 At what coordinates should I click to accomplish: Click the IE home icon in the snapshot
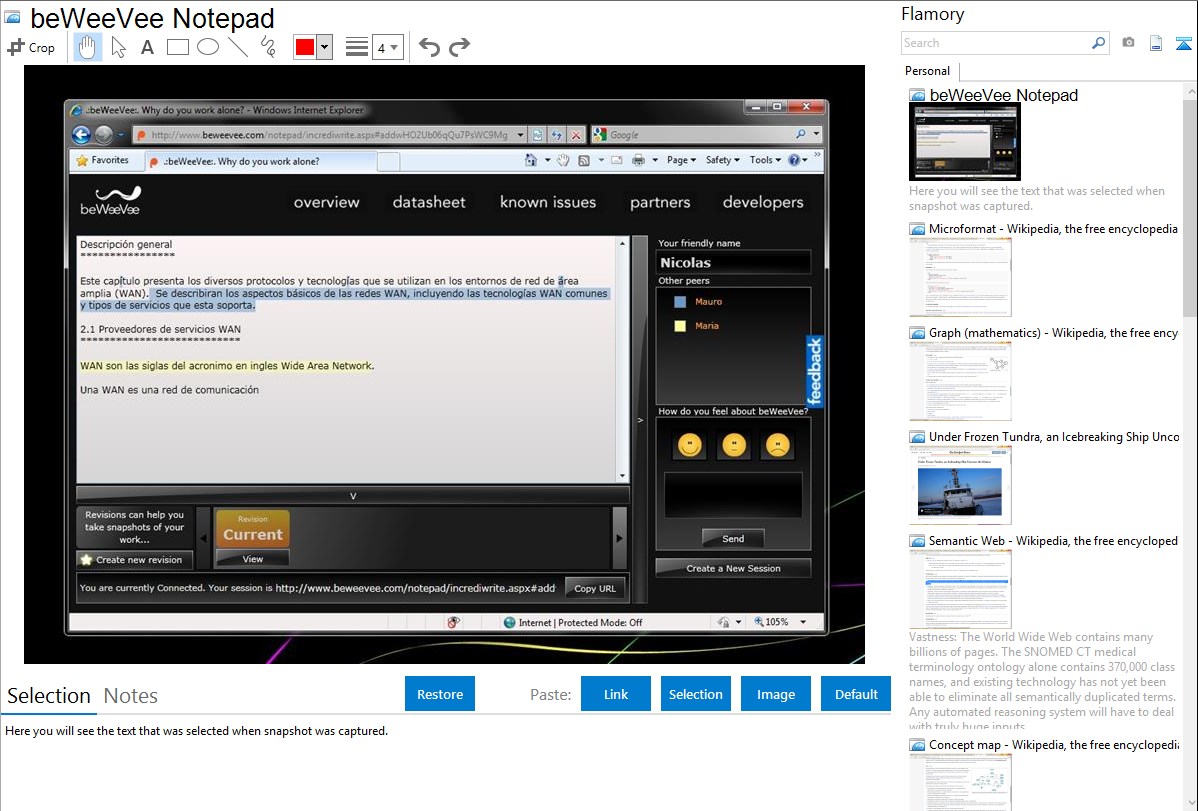[531, 160]
